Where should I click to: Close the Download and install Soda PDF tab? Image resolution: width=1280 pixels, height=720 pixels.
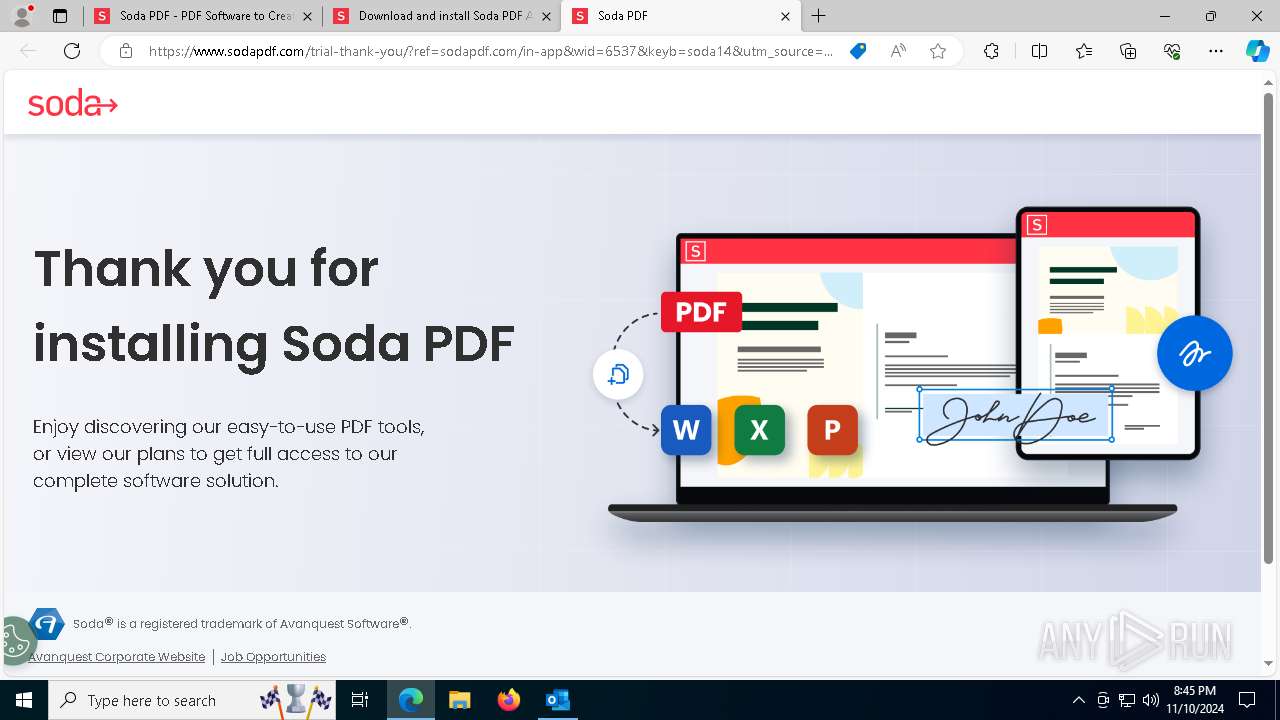[546, 16]
